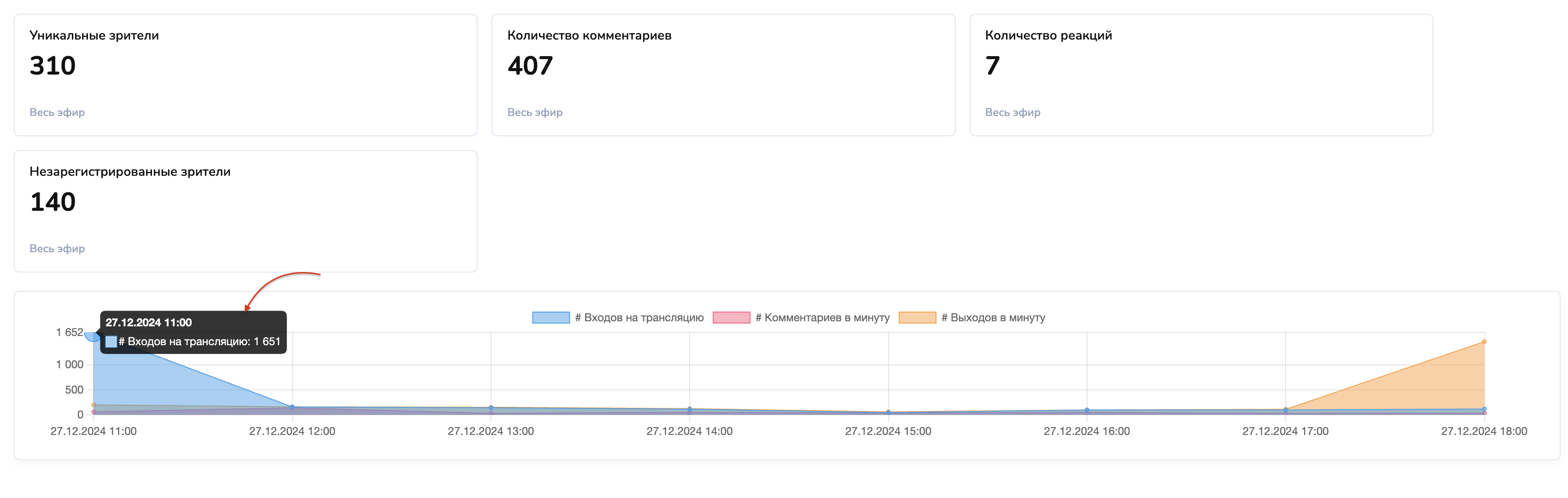Hide the '# Выходов в минуту' series label
Screen dimensions: 1568x498
[993, 318]
